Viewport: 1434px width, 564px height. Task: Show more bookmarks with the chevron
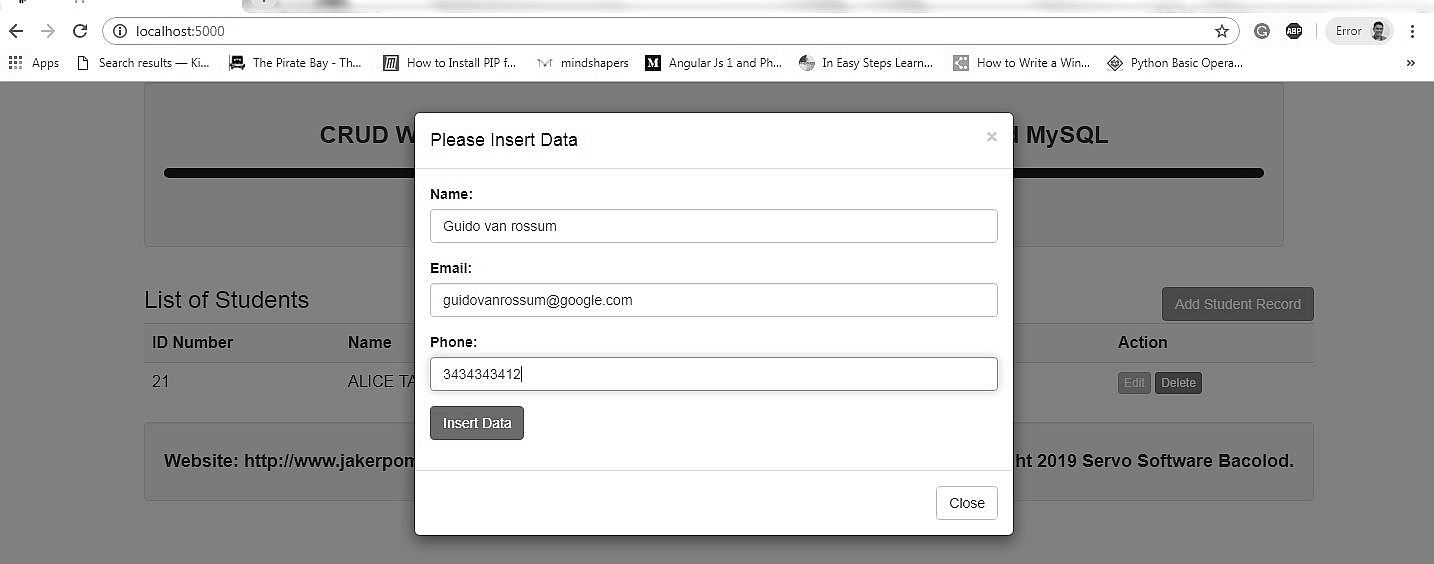click(x=1411, y=63)
